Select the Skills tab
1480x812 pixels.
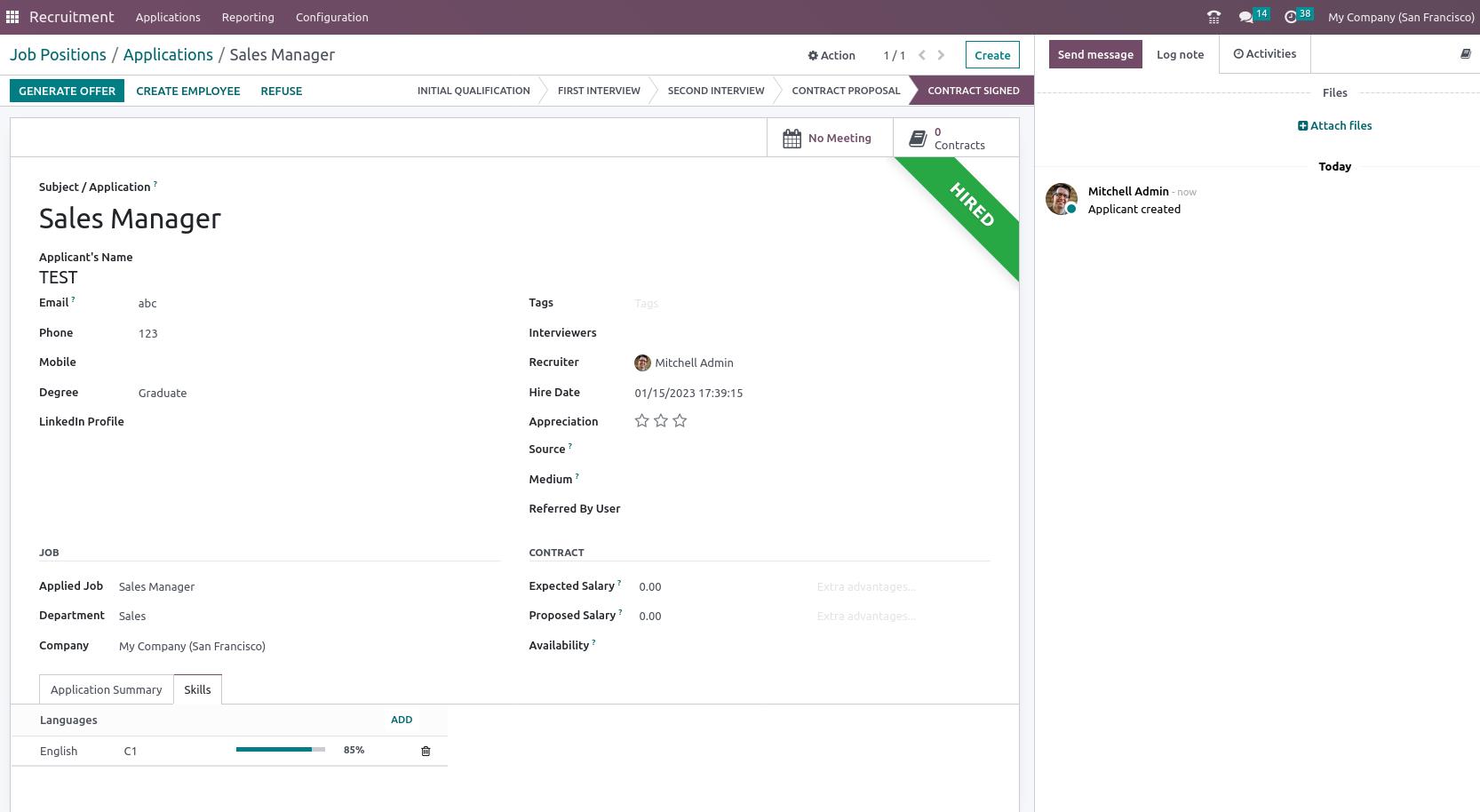(197, 689)
